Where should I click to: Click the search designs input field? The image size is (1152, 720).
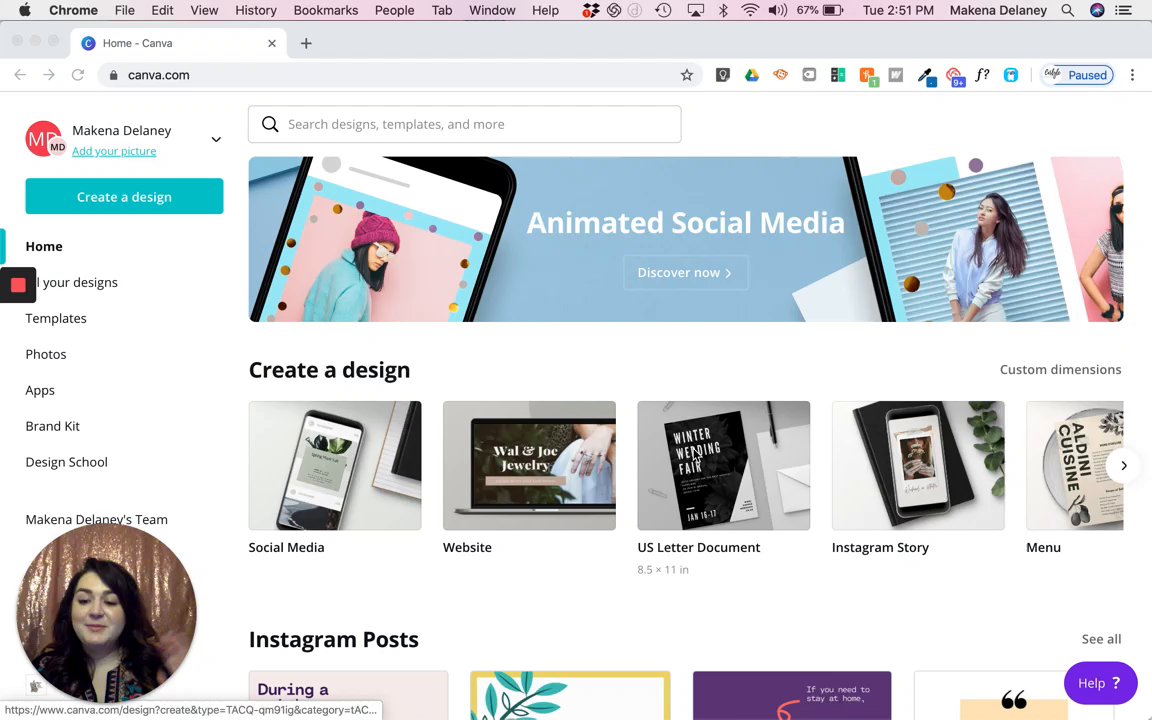coord(464,124)
